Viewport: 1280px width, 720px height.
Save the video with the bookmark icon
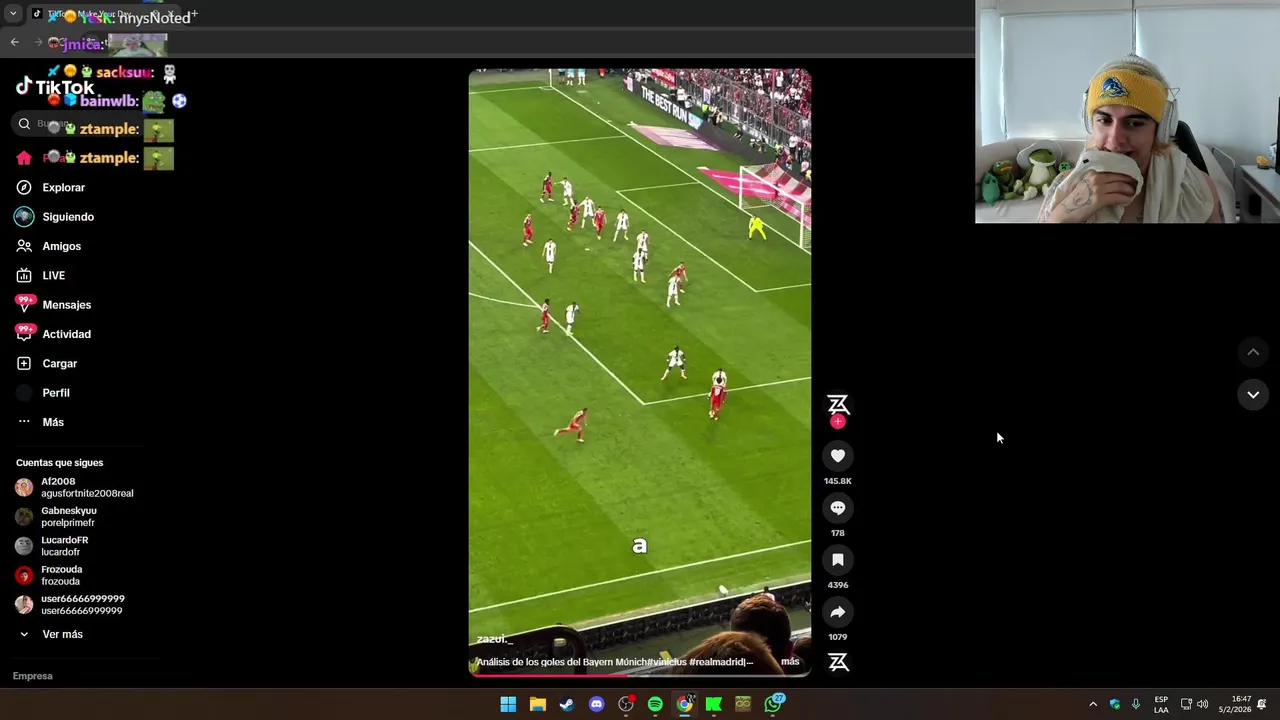coord(838,560)
